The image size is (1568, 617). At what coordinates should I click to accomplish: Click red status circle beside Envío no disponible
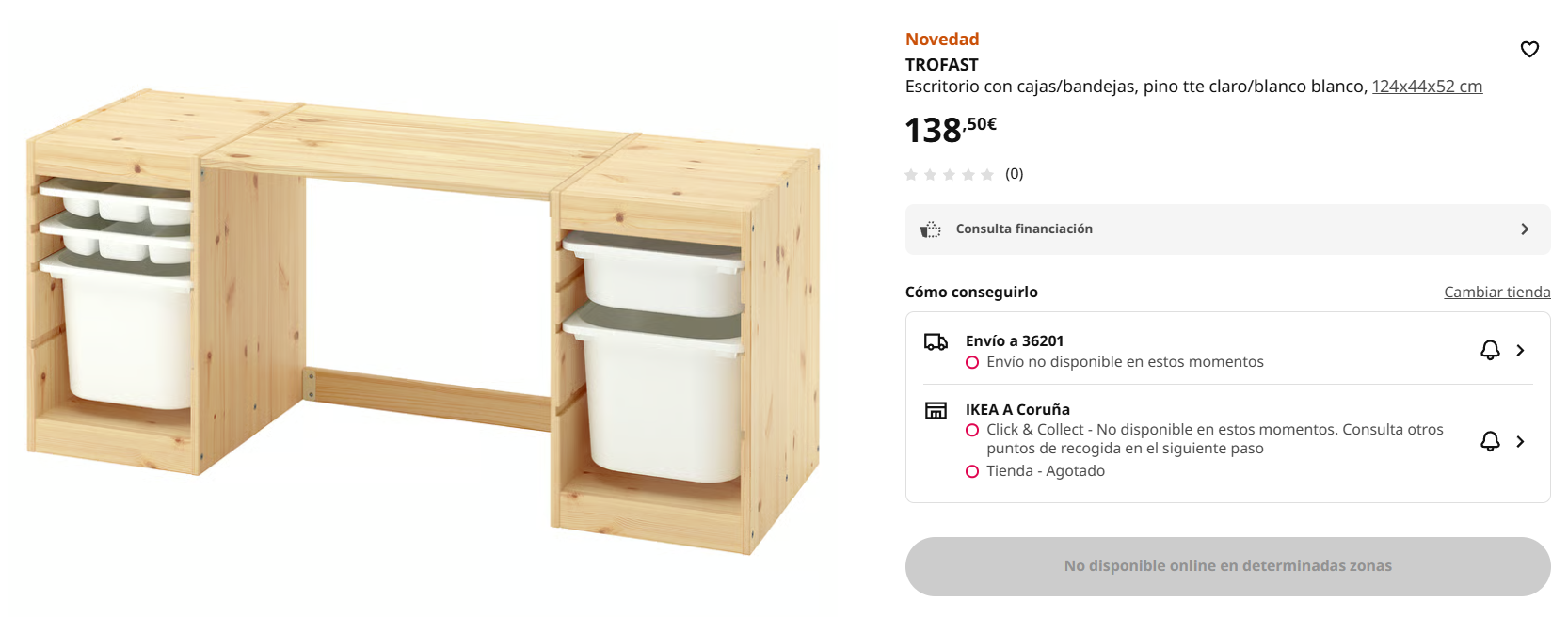[x=972, y=362]
